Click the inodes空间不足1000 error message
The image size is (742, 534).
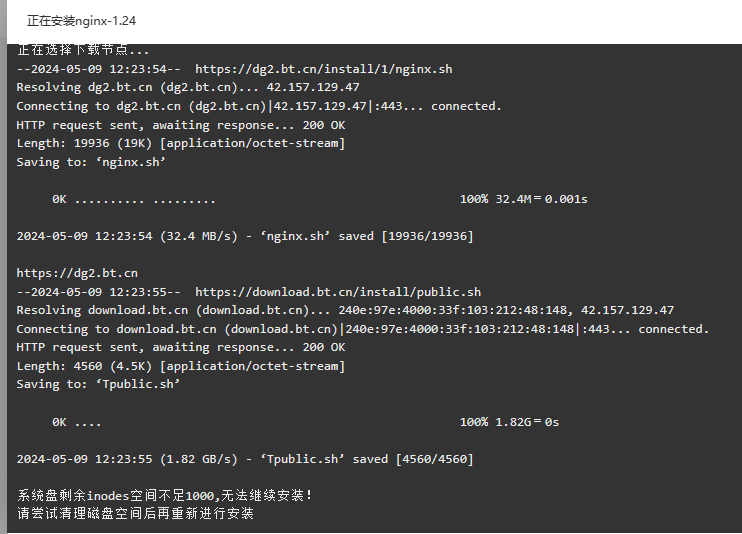[x=165, y=496]
